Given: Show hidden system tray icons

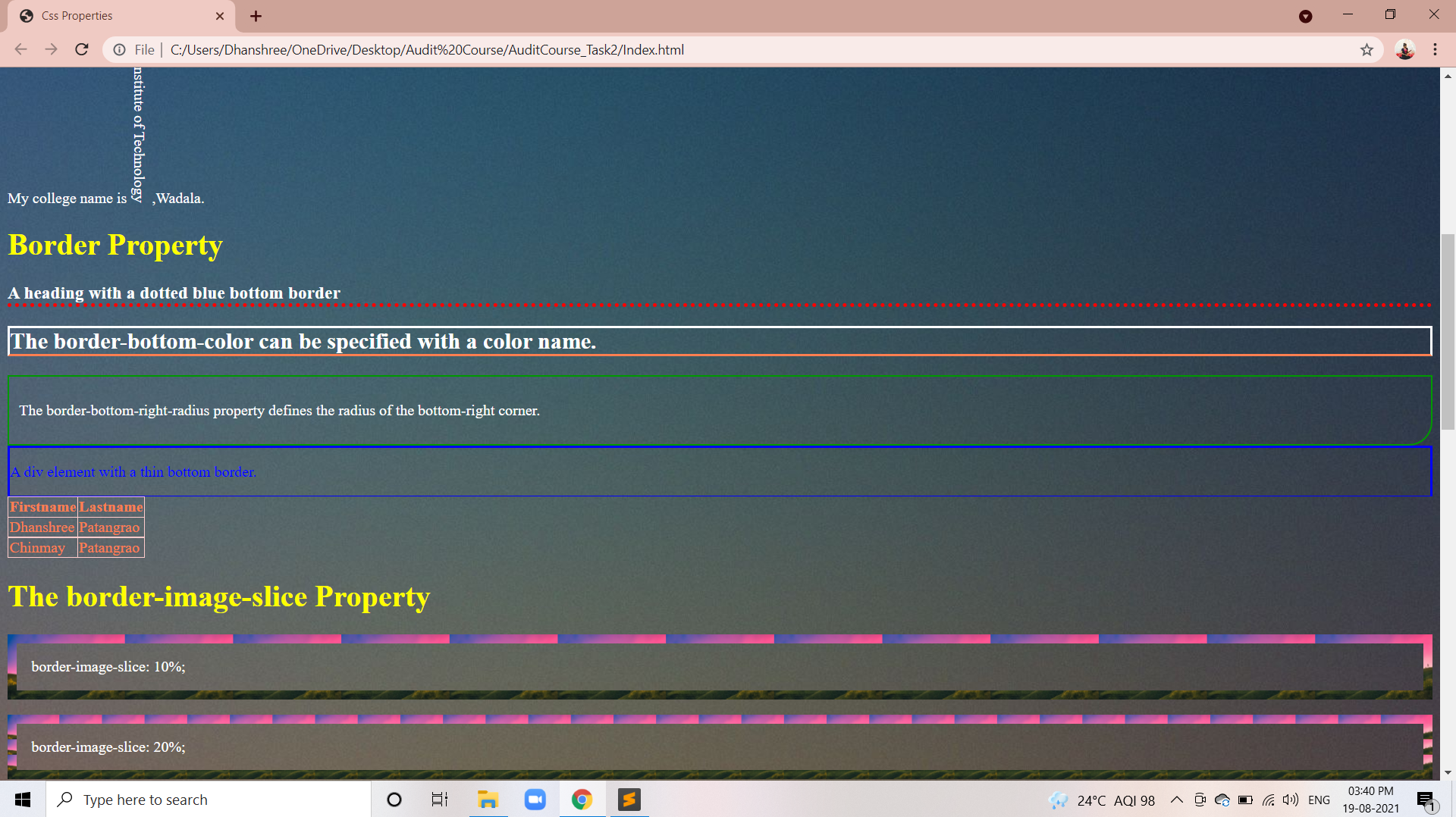Looking at the screenshot, I should (1177, 800).
